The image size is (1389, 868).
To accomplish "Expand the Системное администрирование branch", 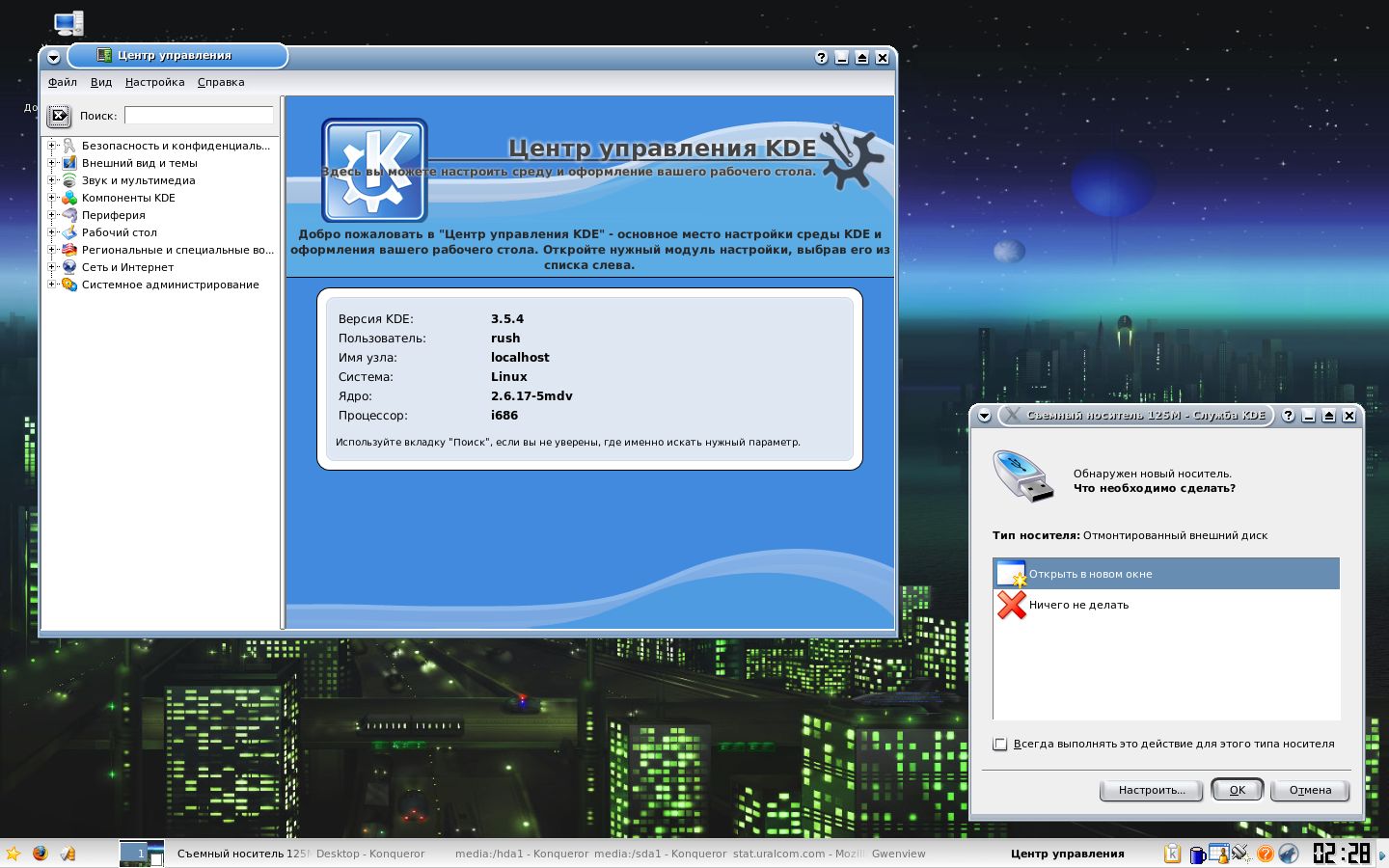I will 52,285.
